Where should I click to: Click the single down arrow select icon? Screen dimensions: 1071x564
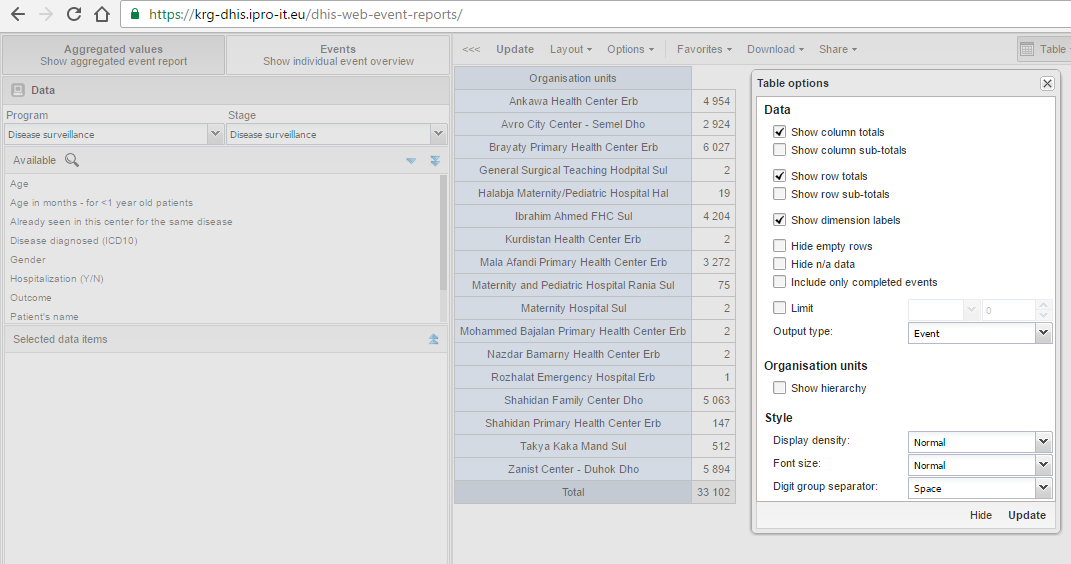(x=411, y=161)
